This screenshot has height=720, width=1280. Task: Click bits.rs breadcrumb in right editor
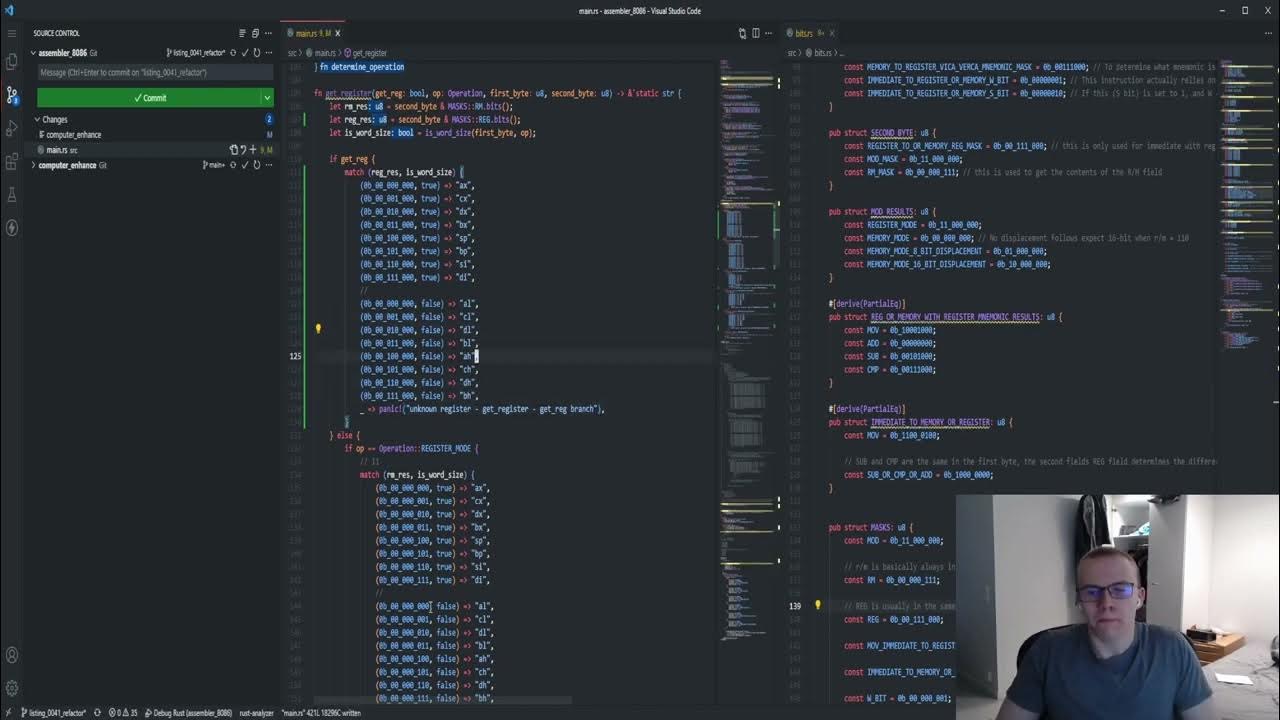pyautogui.click(x=822, y=53)
